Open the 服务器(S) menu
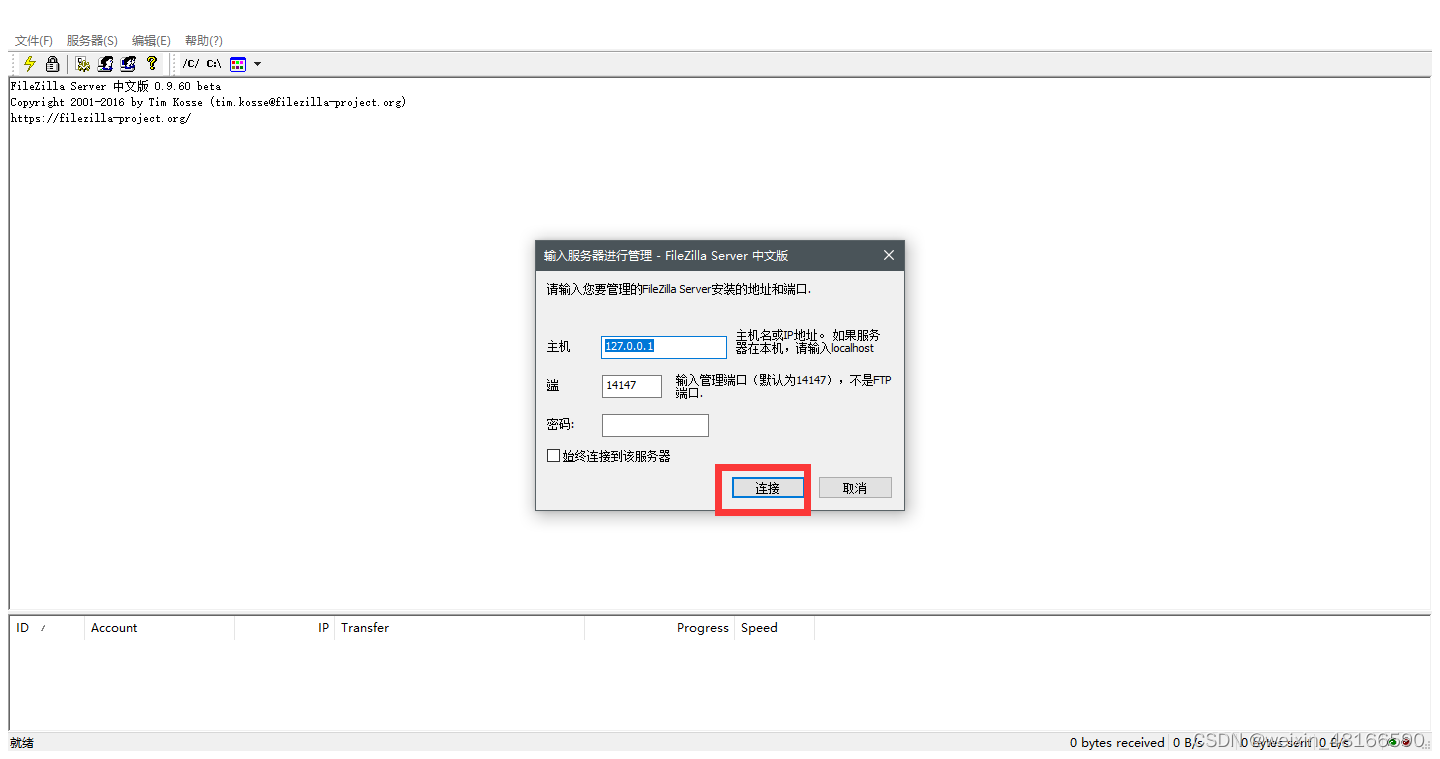 [92, 41]
